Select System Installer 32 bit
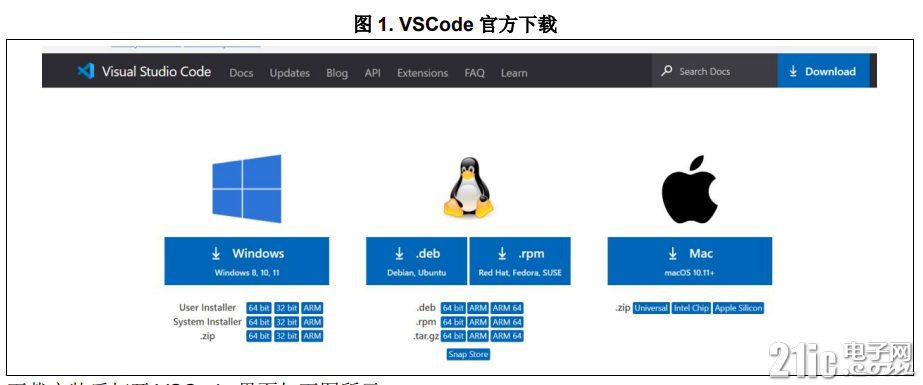 287,322
